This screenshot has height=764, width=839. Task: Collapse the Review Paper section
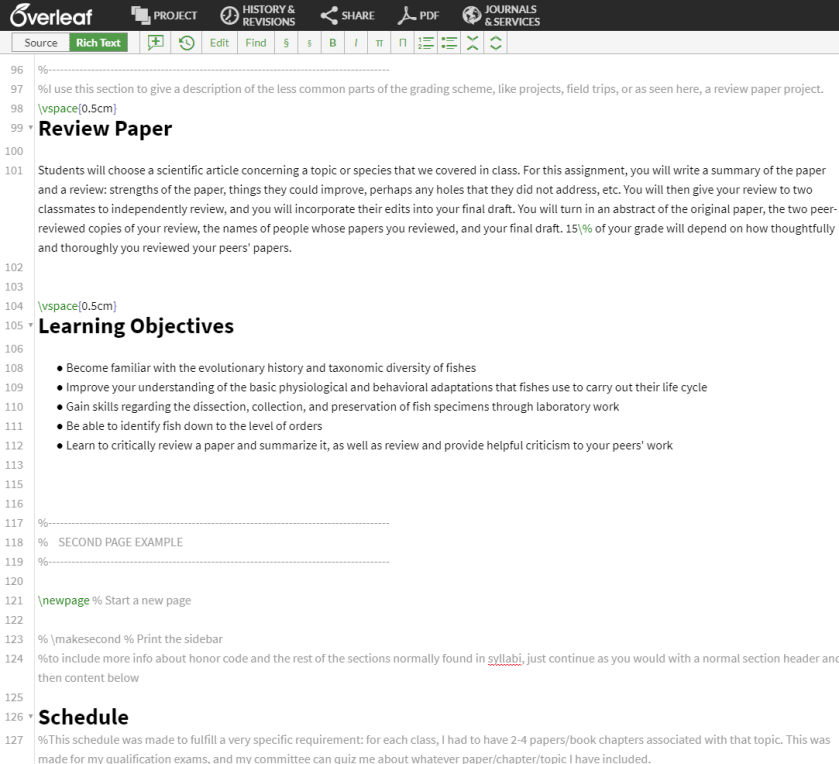pyautogui.click(x=31, y=130)
